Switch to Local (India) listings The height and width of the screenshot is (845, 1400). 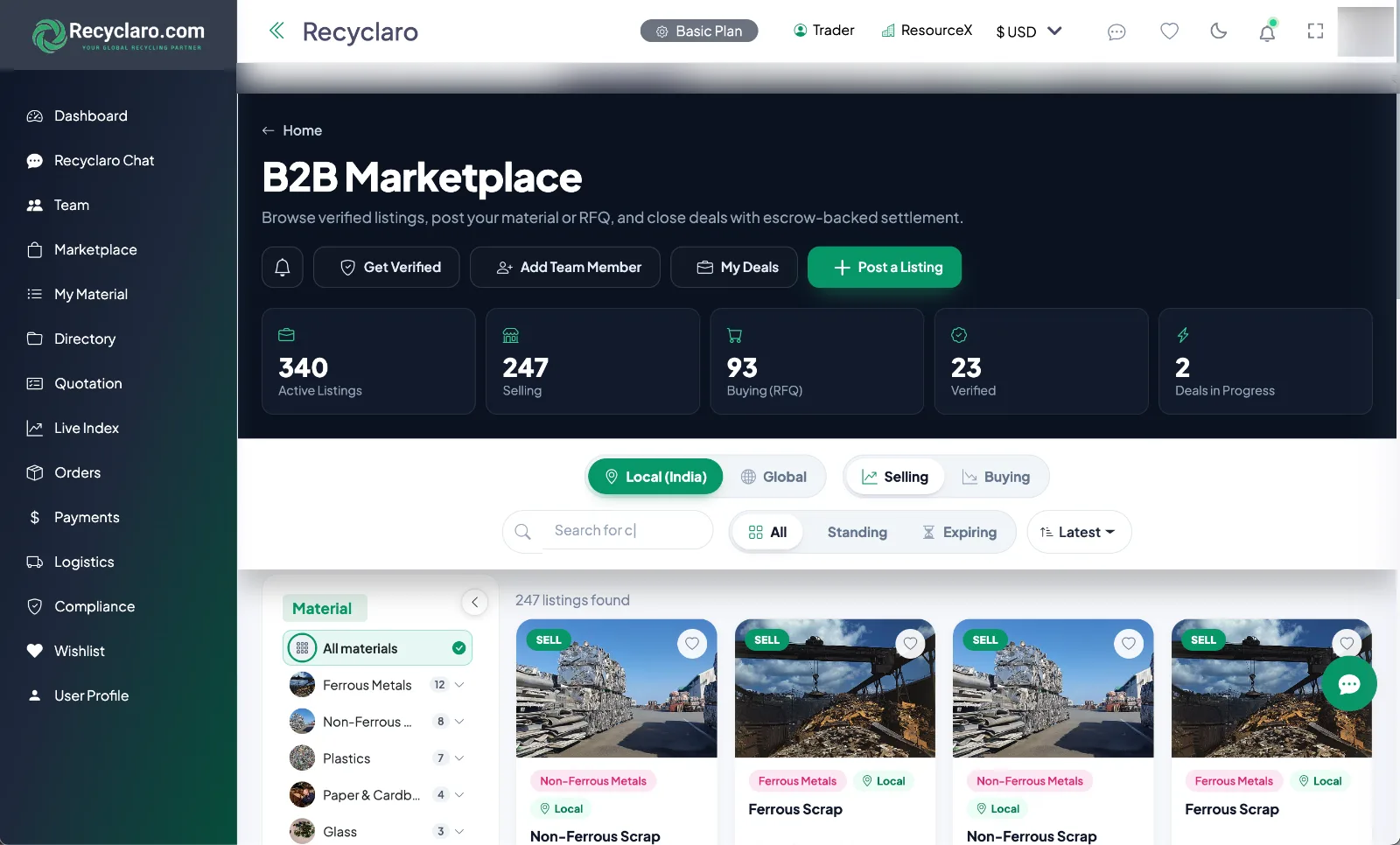655,477
